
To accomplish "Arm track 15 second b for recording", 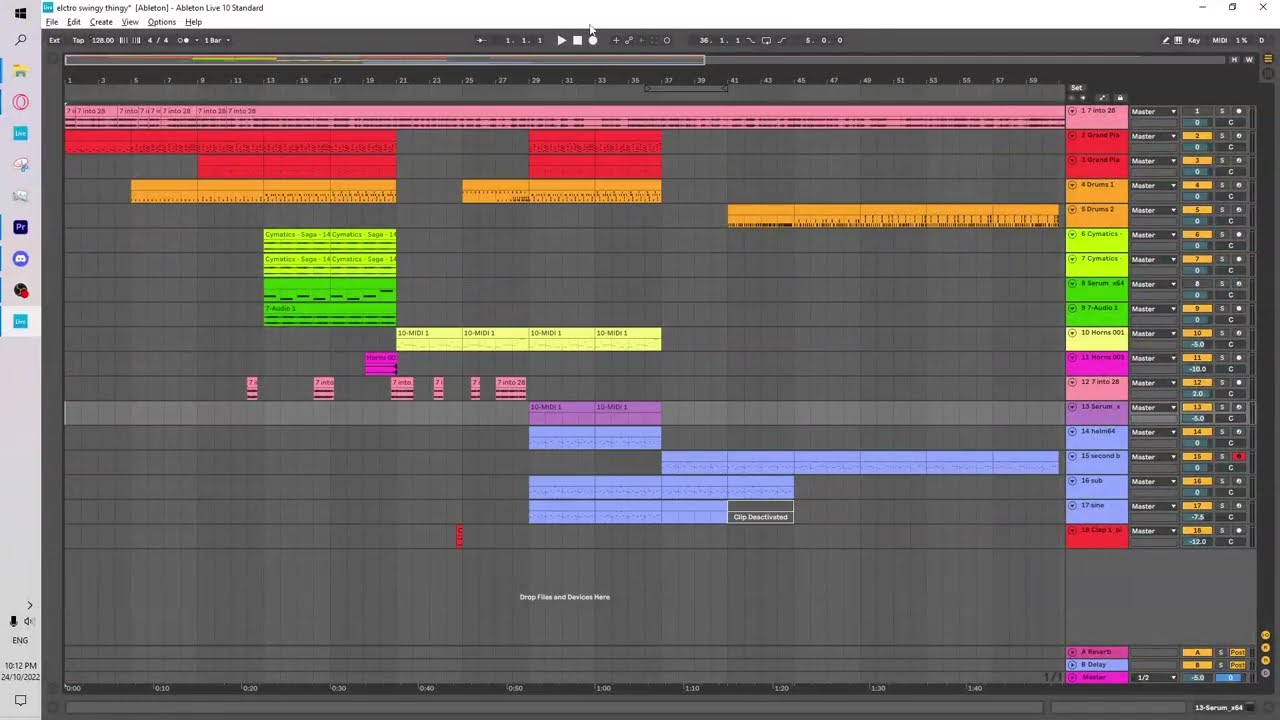I will 1238,456.
